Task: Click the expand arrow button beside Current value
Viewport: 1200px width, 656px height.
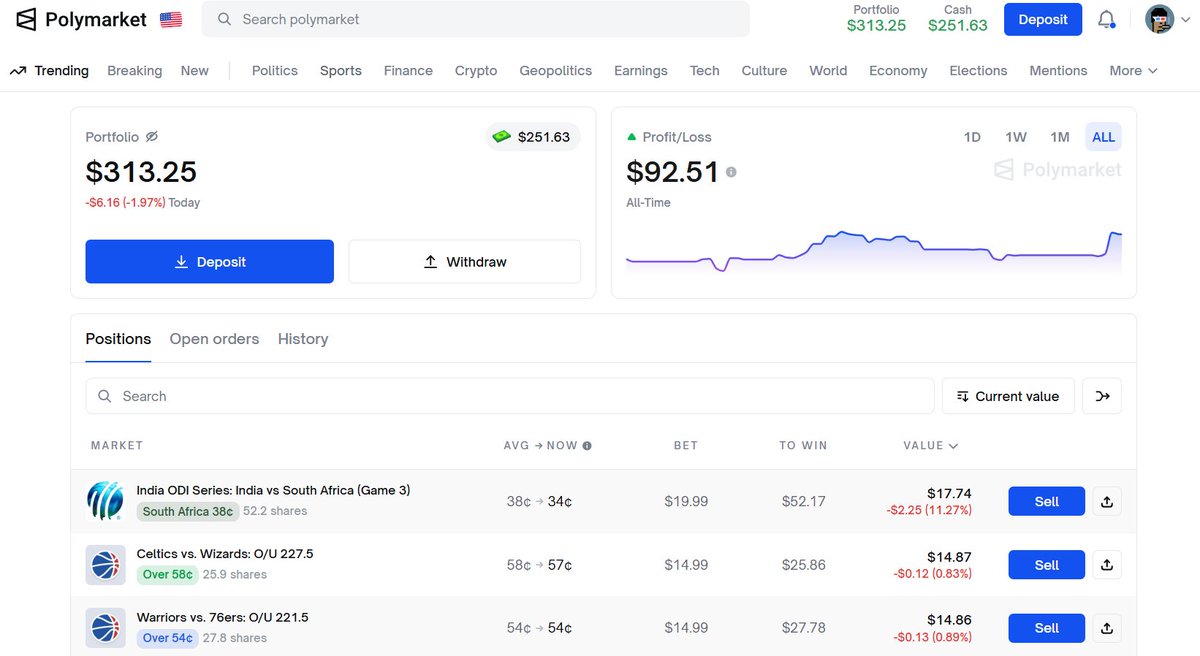Action: click(x=1102, y=396)
